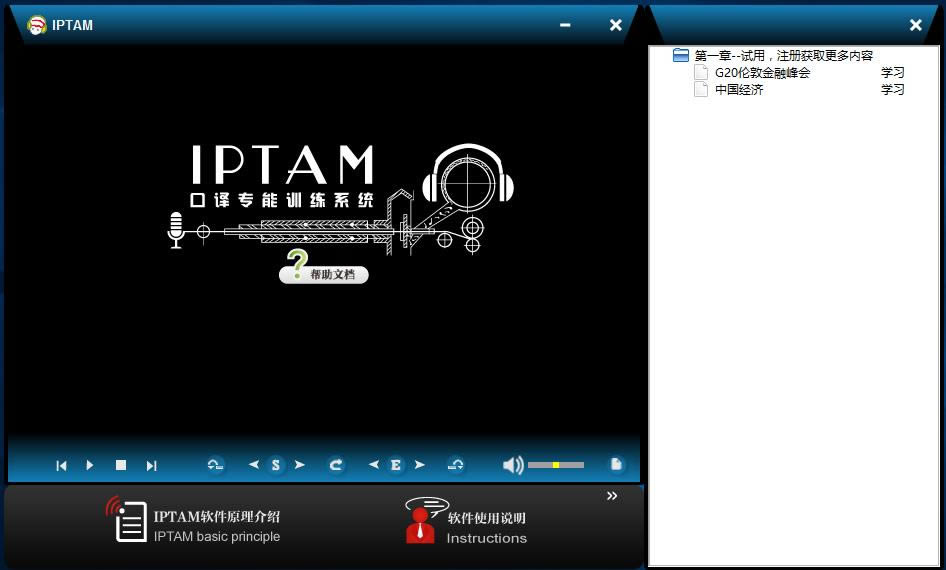This screenshot has width=946, height=570.
Task: Stop playback with the square button
Action: click(121, 465)
